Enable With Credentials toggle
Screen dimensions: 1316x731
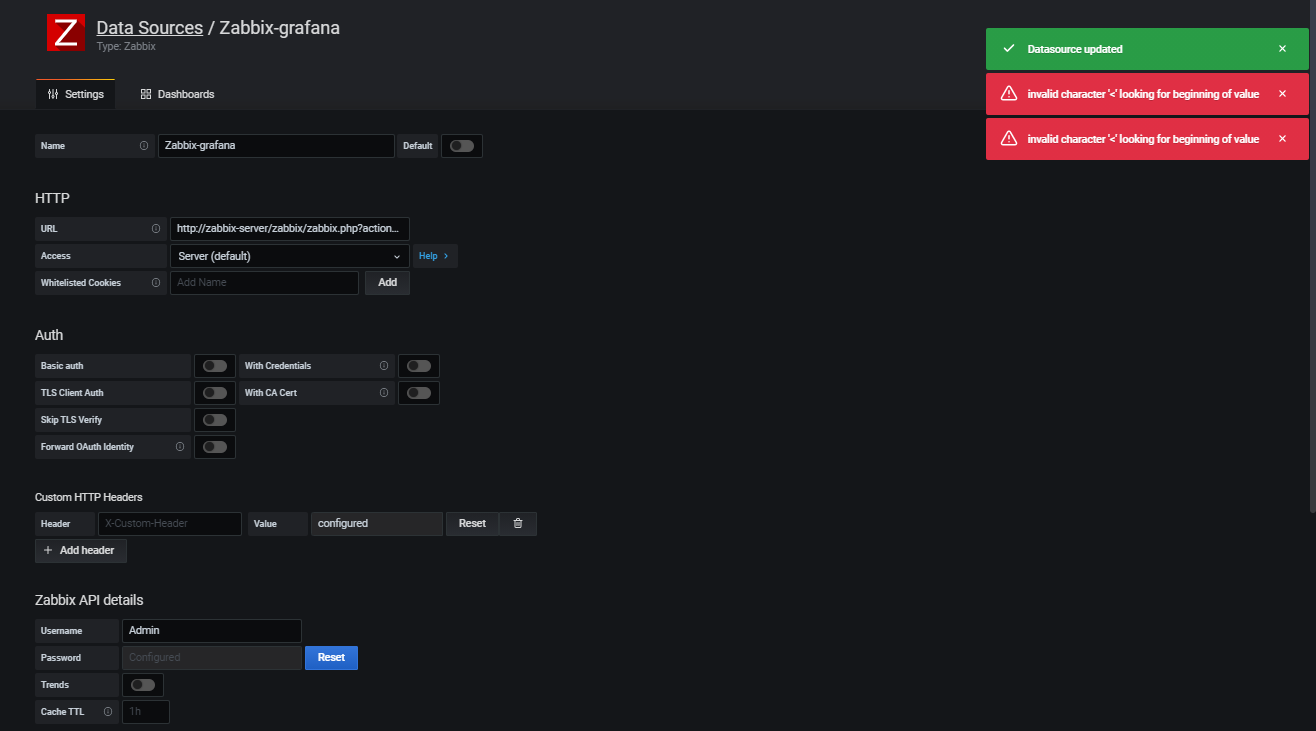click(x=419, y=366)
